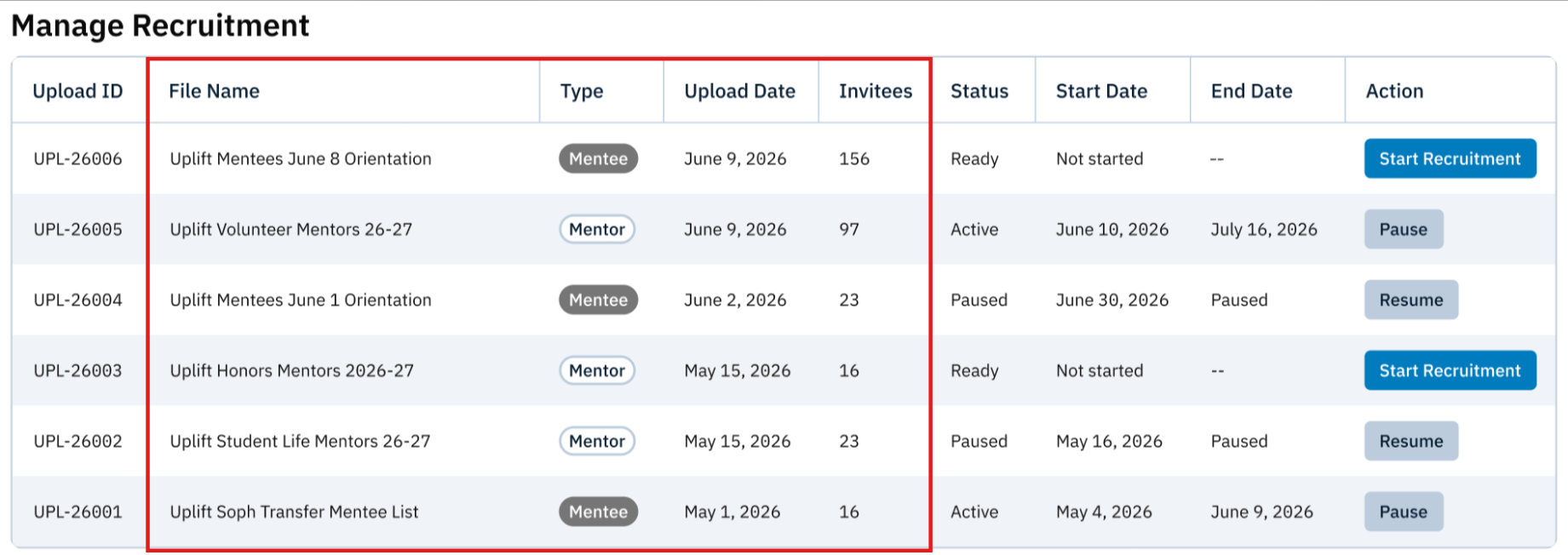Pause the Uplift Soph Transfer Mentee List recruitment

click(x=1404, y=512)
